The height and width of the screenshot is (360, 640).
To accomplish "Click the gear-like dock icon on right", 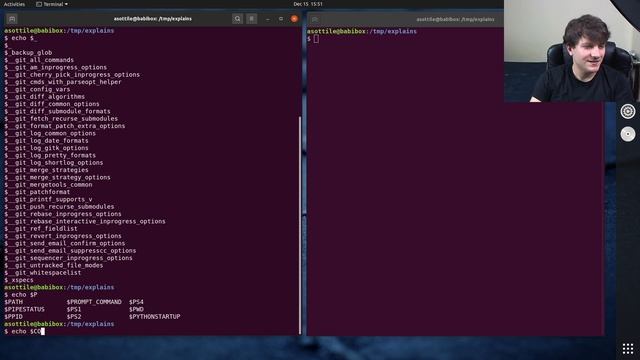I will 628,111.
